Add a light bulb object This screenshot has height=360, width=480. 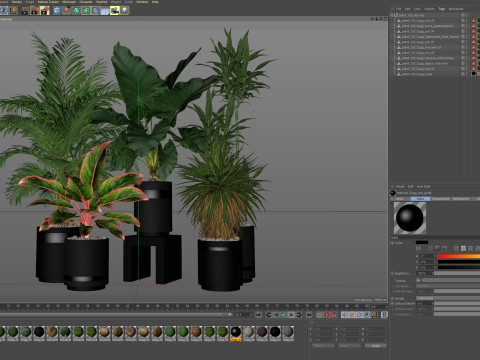click(x=124, y=11)
